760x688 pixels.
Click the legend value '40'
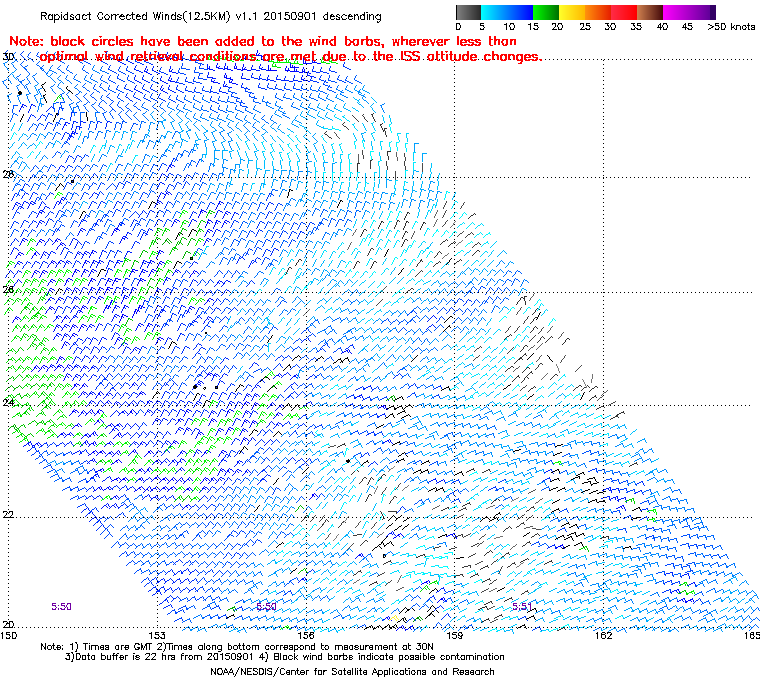click(x=662, y=27)
